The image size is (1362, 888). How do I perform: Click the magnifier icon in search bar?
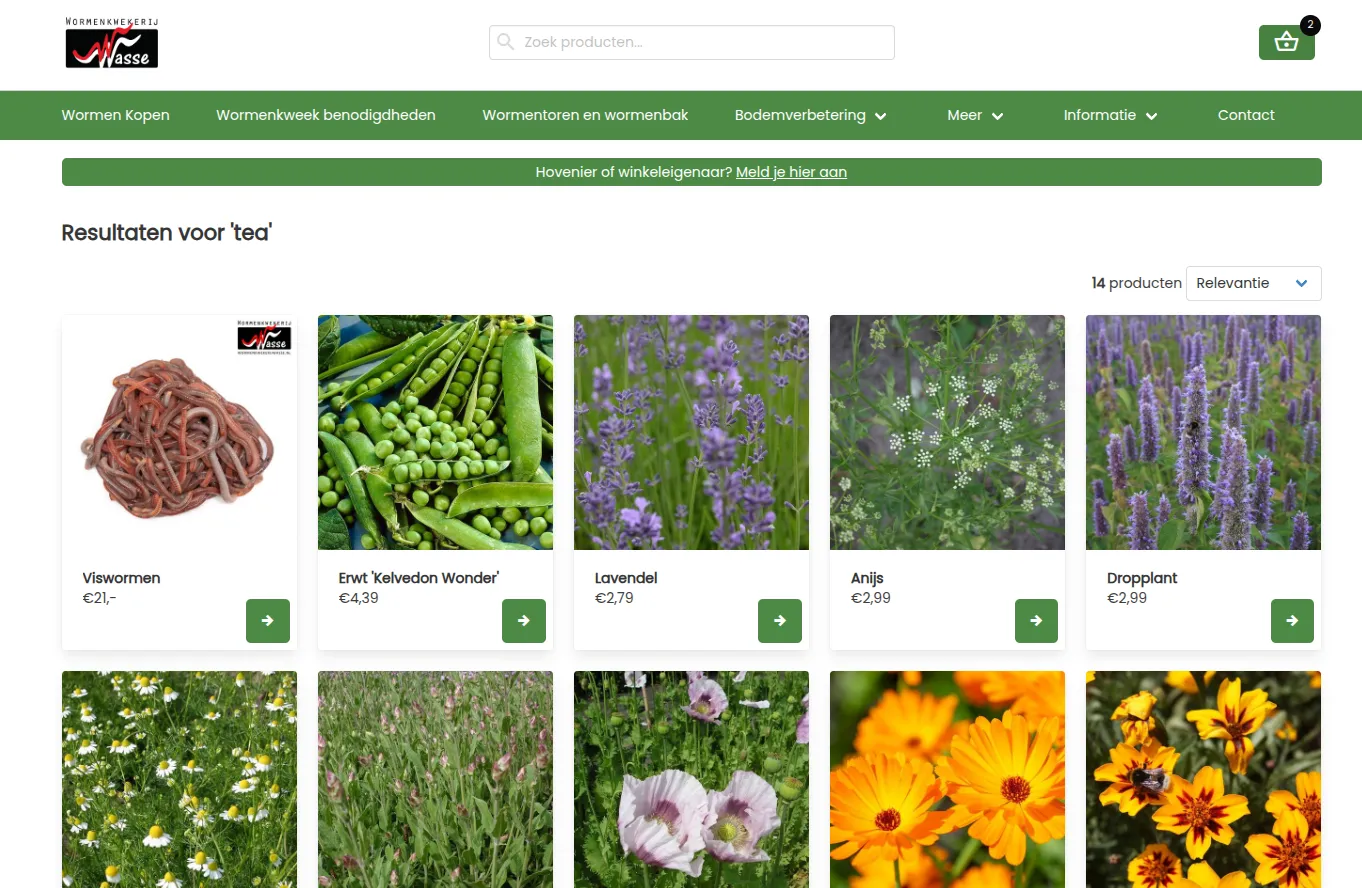point(506,42)
